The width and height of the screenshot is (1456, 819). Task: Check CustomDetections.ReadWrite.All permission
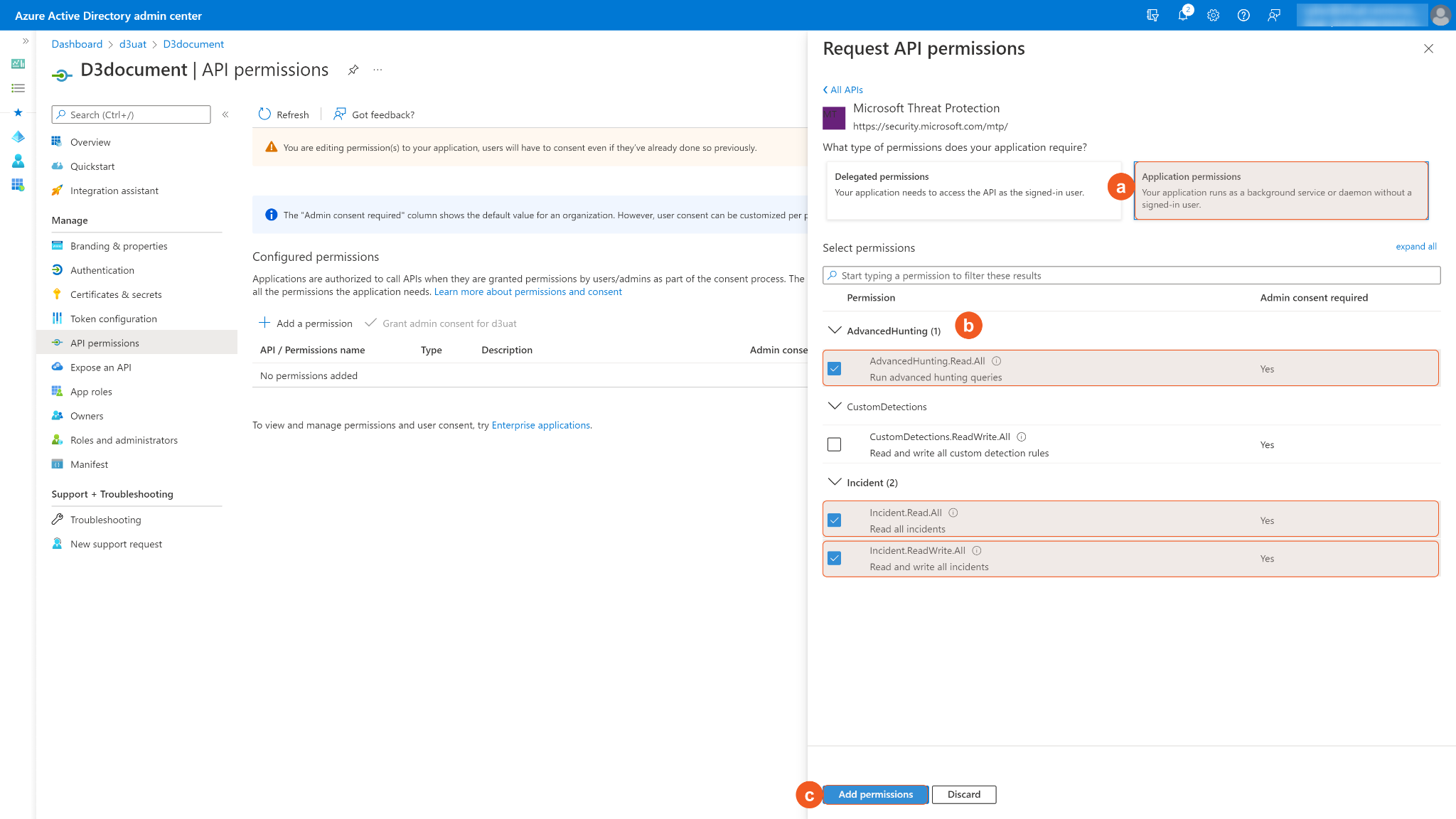(x=835, y=444)
